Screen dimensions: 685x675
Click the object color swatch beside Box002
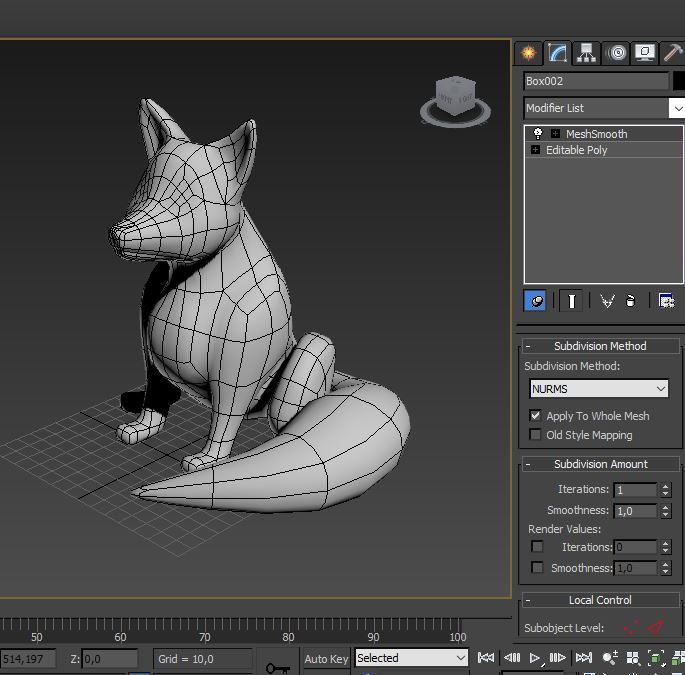pos(680,81)
